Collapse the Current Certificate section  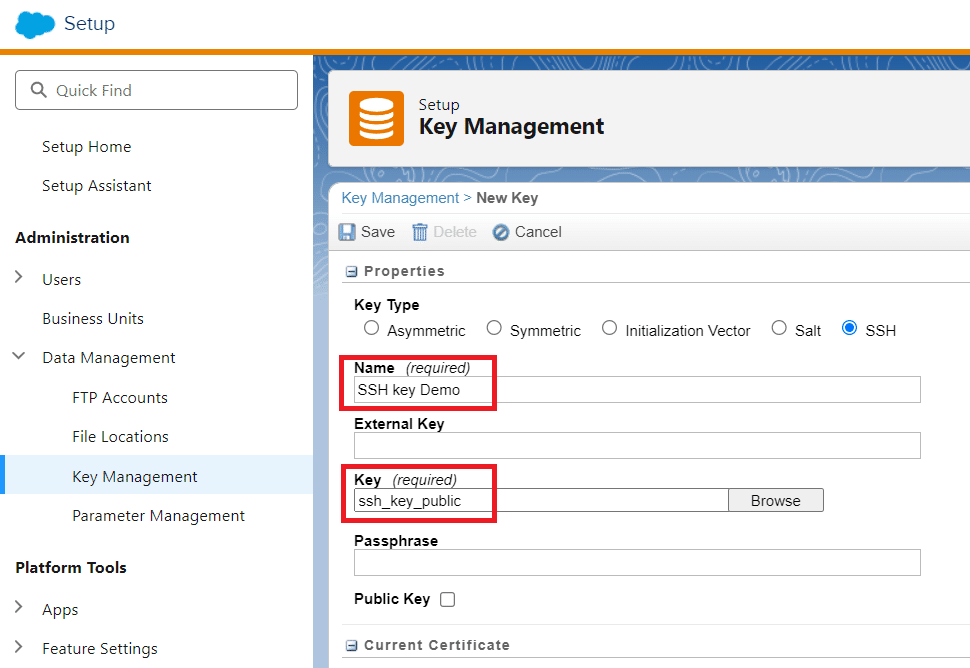(x=351, y=646)
